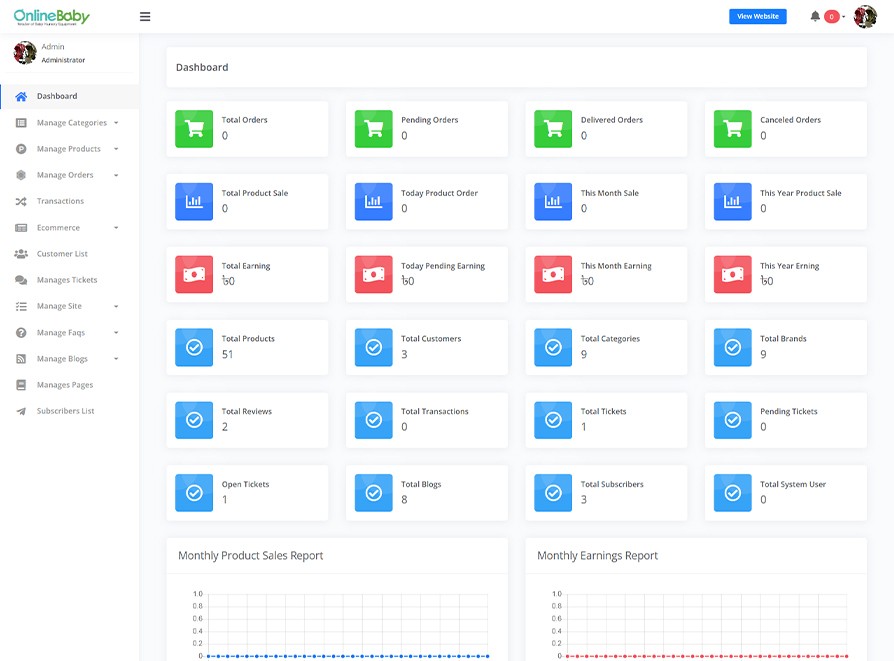Expand the Manage Categories submenu

click(71, 123)
